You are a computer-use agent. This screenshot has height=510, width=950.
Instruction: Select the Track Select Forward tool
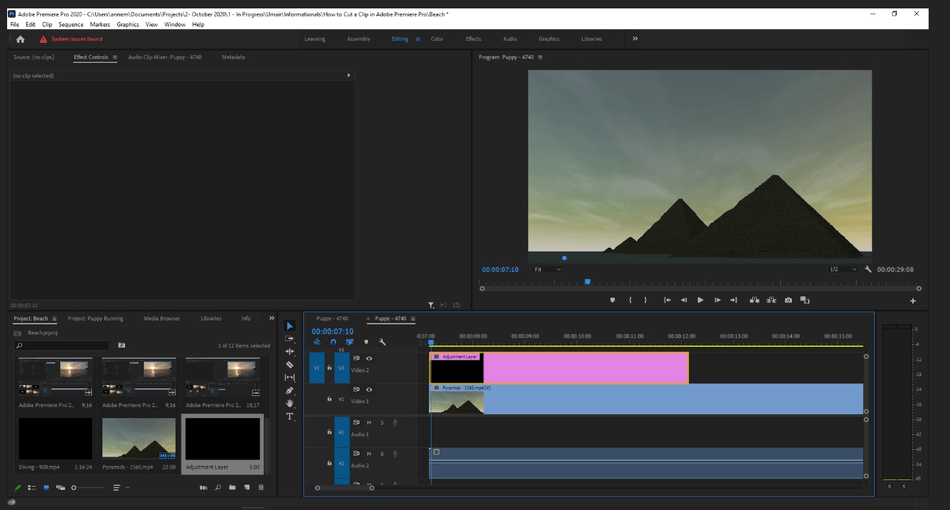[x=290, y=339]
